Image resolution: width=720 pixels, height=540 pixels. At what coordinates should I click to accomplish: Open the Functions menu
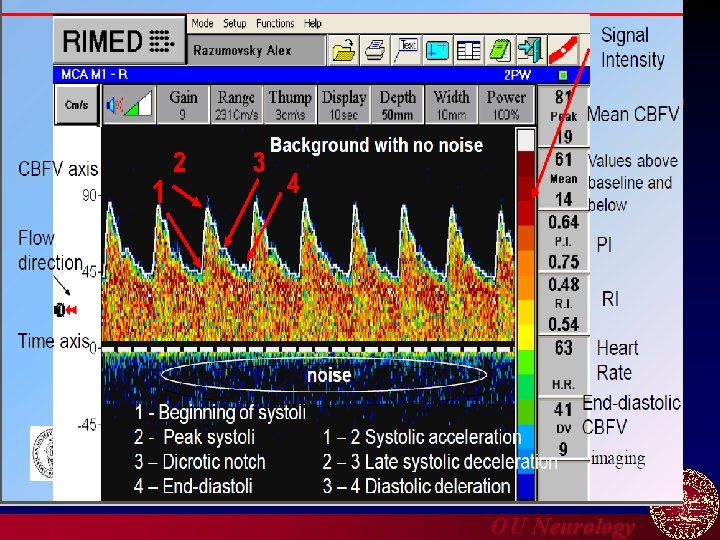click(275, 23)
